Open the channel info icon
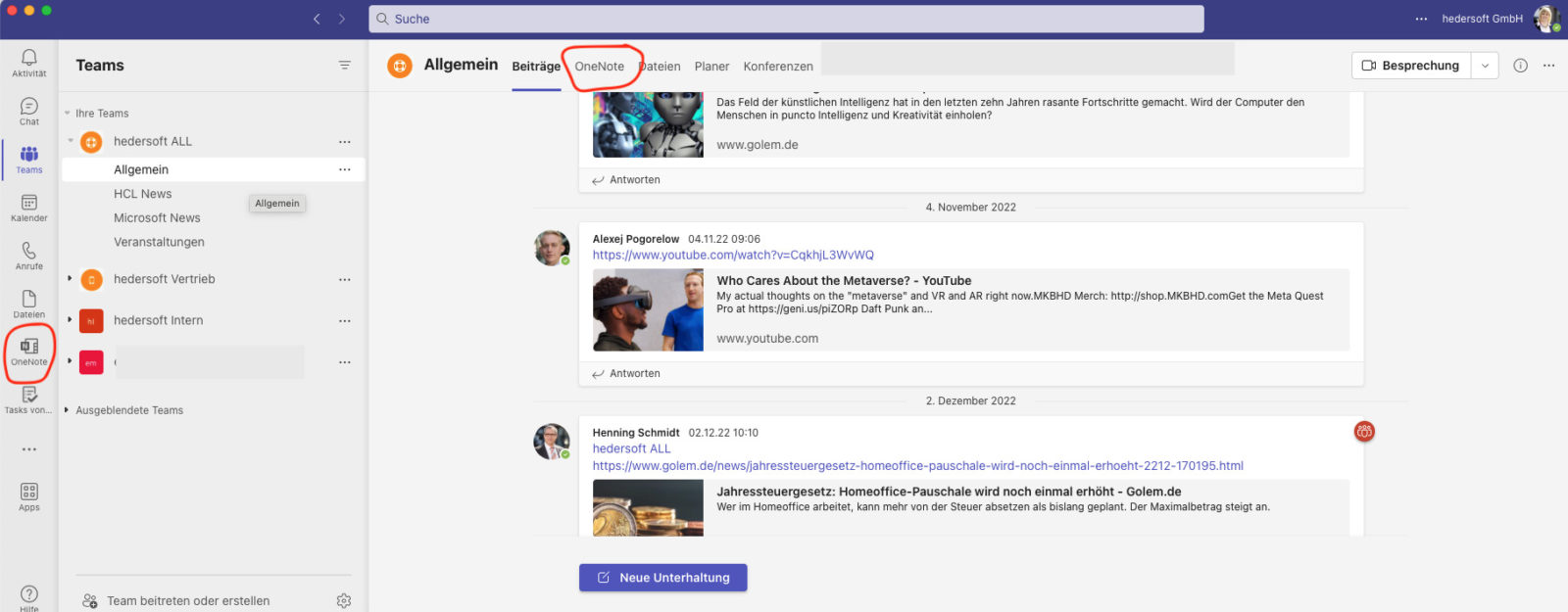1568x612 pixels. click(x=1520, y=66)
